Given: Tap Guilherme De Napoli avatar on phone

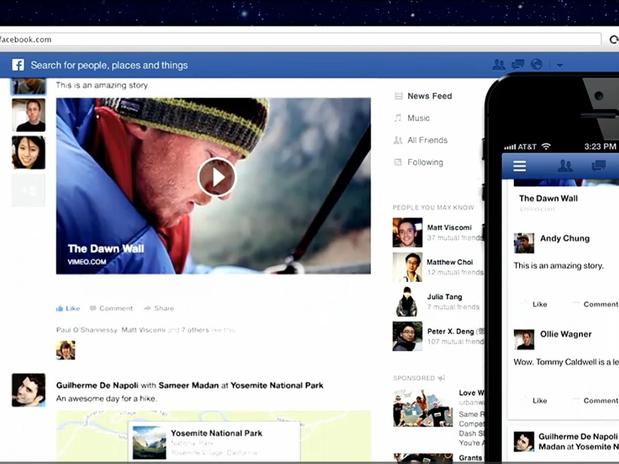Looking at the screenshot, I should [x=524, y=441].
